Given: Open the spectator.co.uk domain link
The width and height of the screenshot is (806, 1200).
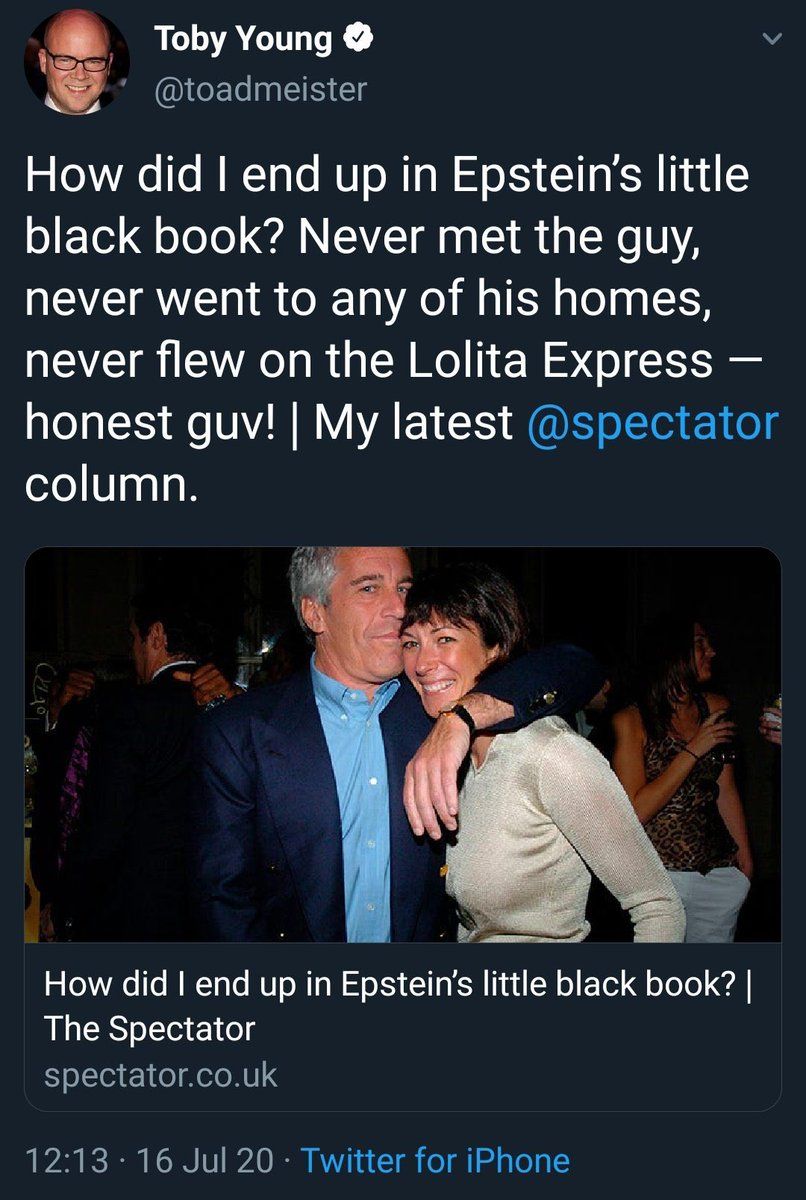Looking at the screenshot, I should coord(161,1075).
